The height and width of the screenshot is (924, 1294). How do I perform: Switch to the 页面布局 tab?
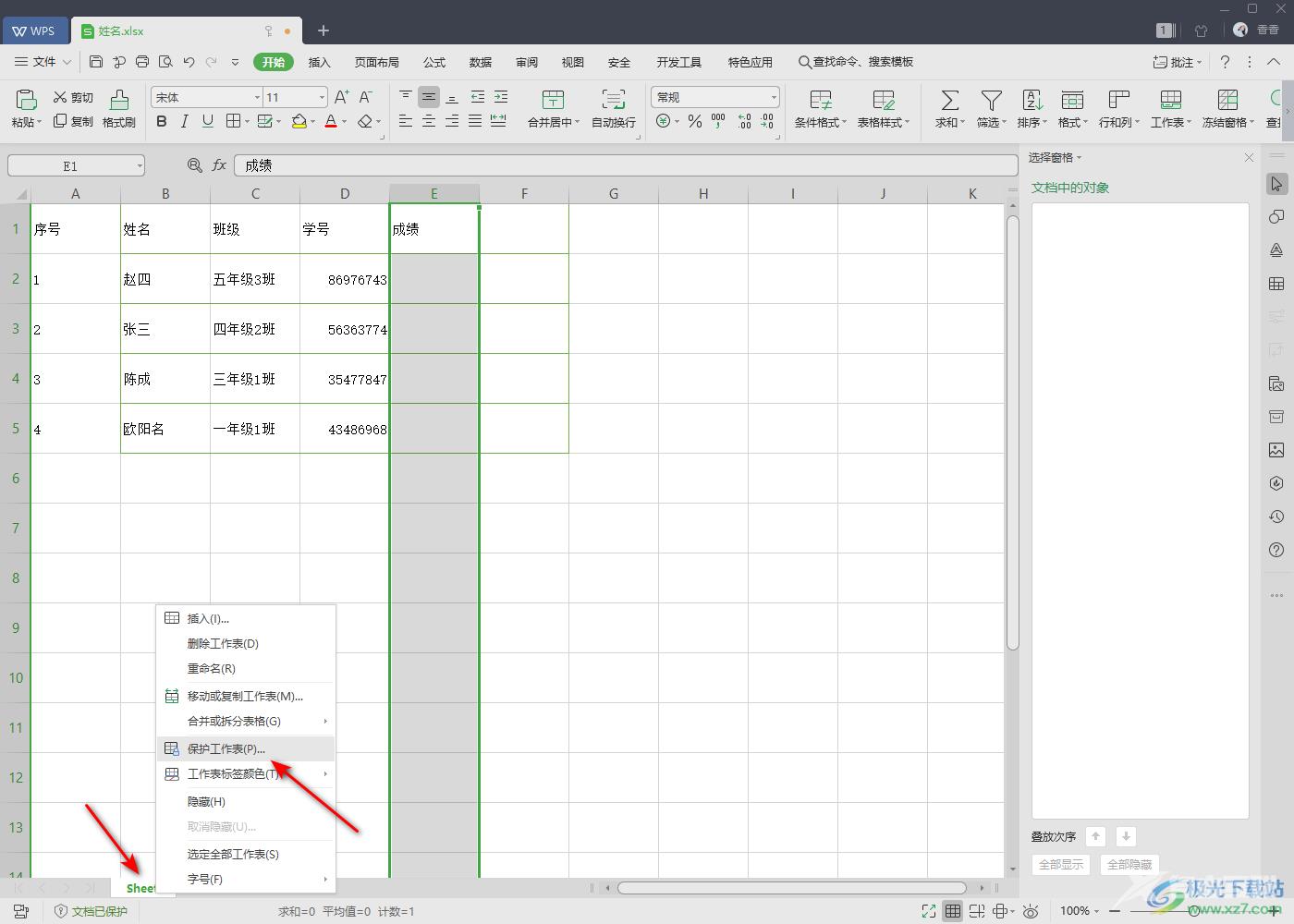click(x=376, y=62)
